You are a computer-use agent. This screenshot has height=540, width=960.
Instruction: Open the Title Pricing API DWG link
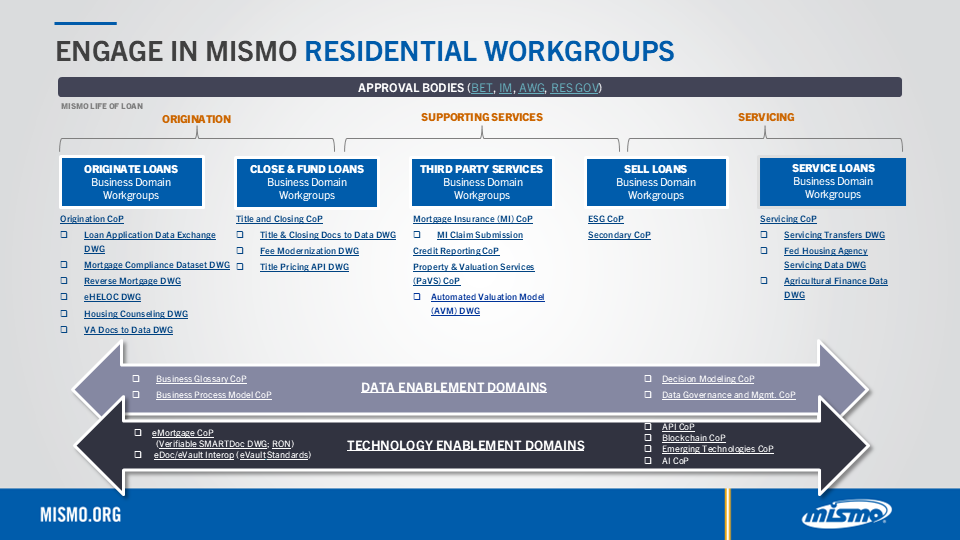click(304, 266)
